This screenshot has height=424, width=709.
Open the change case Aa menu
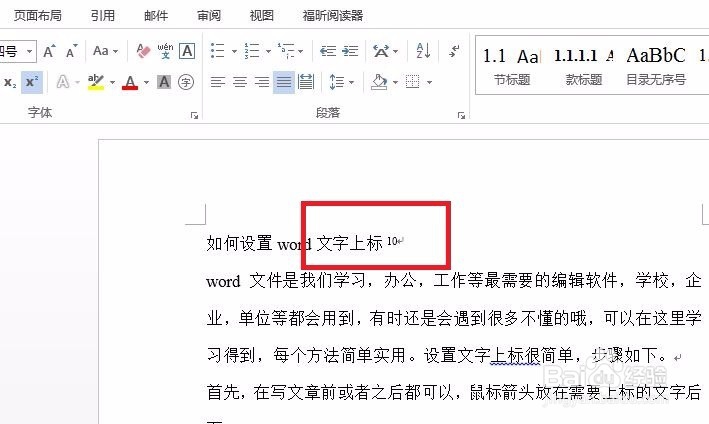point(105,51)
